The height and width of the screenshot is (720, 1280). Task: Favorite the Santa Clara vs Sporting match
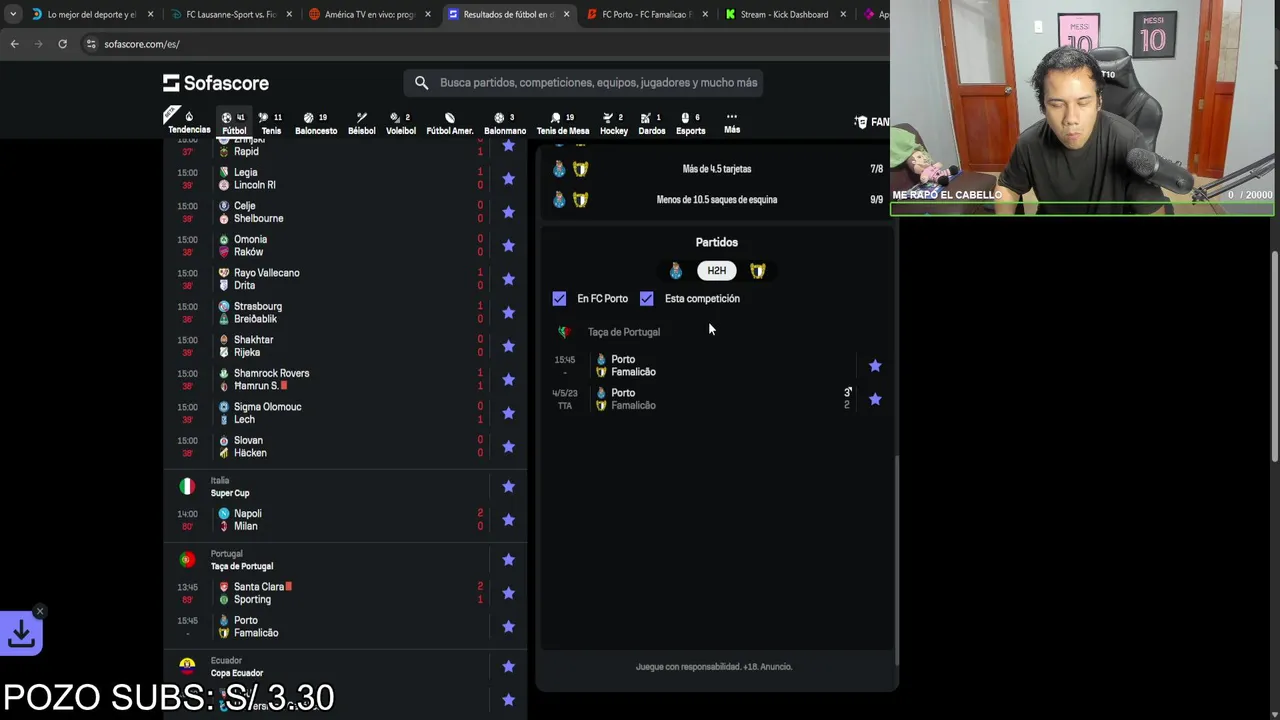508,593
